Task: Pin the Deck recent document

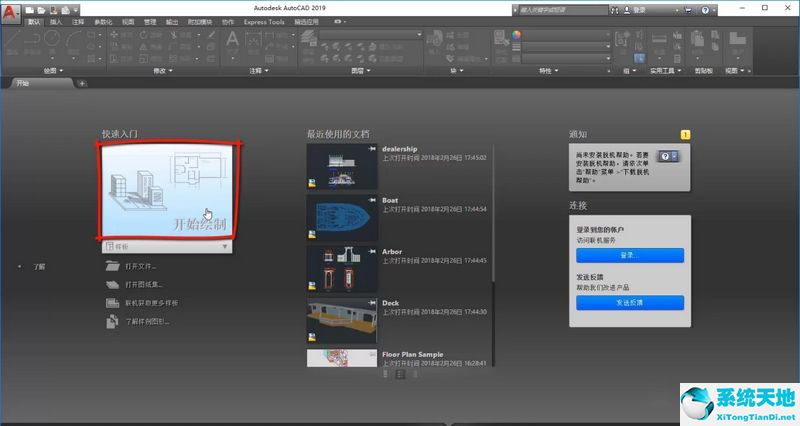Action: pyautogui.click(x=372, y=303)
